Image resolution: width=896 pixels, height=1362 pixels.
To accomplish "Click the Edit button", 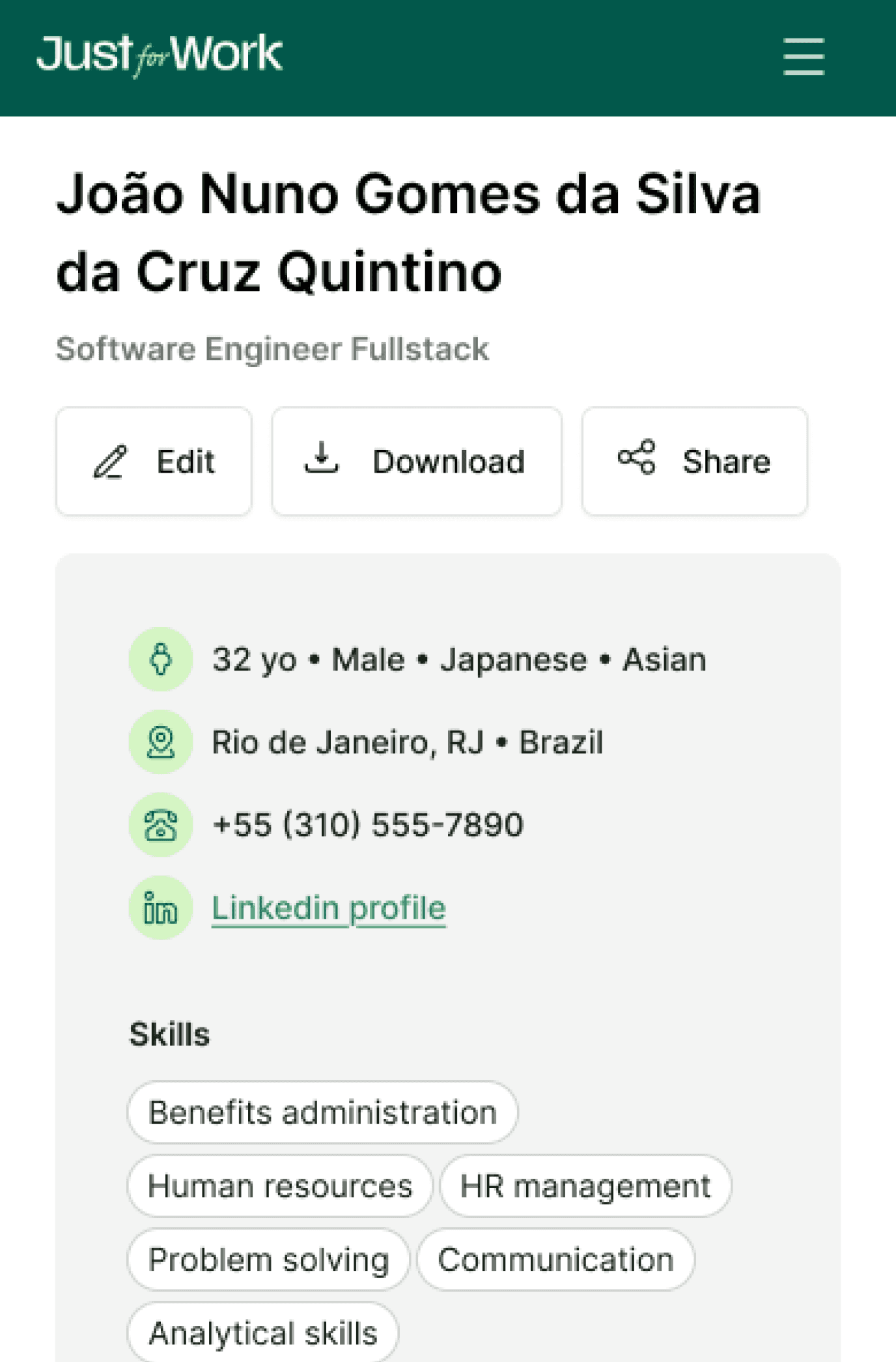I will click(x=154, y=462).
